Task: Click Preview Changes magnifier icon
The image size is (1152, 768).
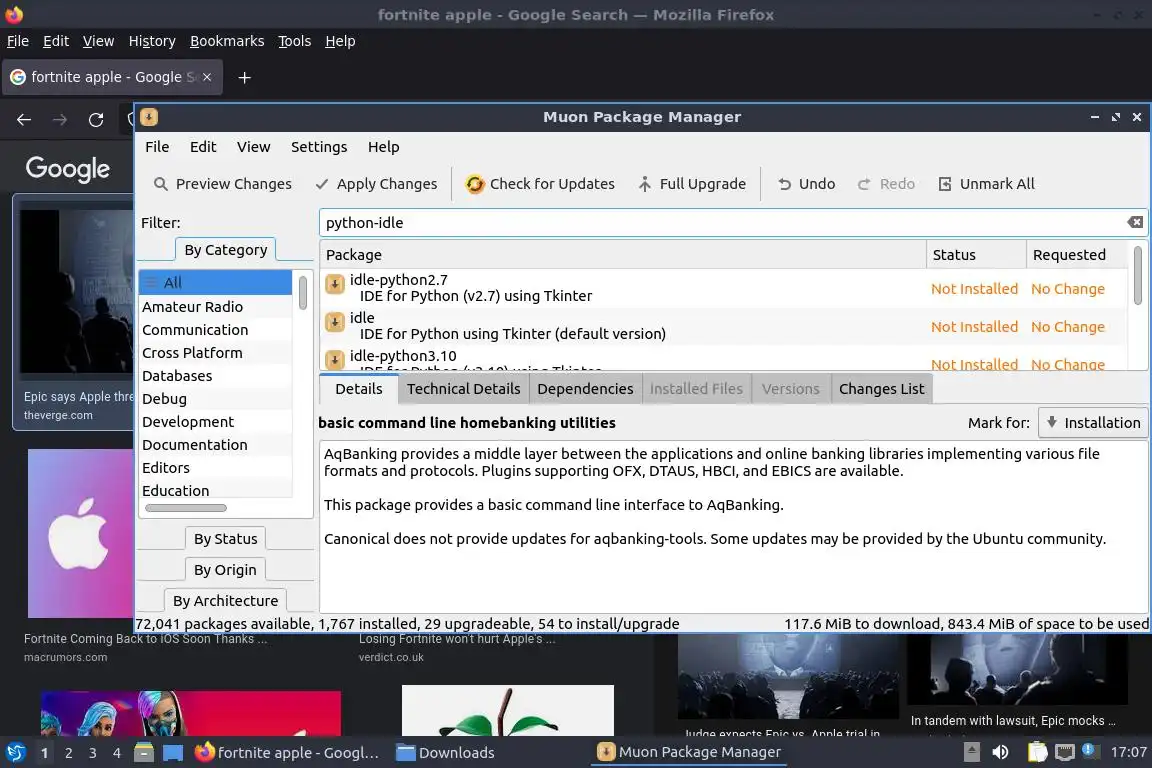Action: pyautogui.click(x=160, y=184)
